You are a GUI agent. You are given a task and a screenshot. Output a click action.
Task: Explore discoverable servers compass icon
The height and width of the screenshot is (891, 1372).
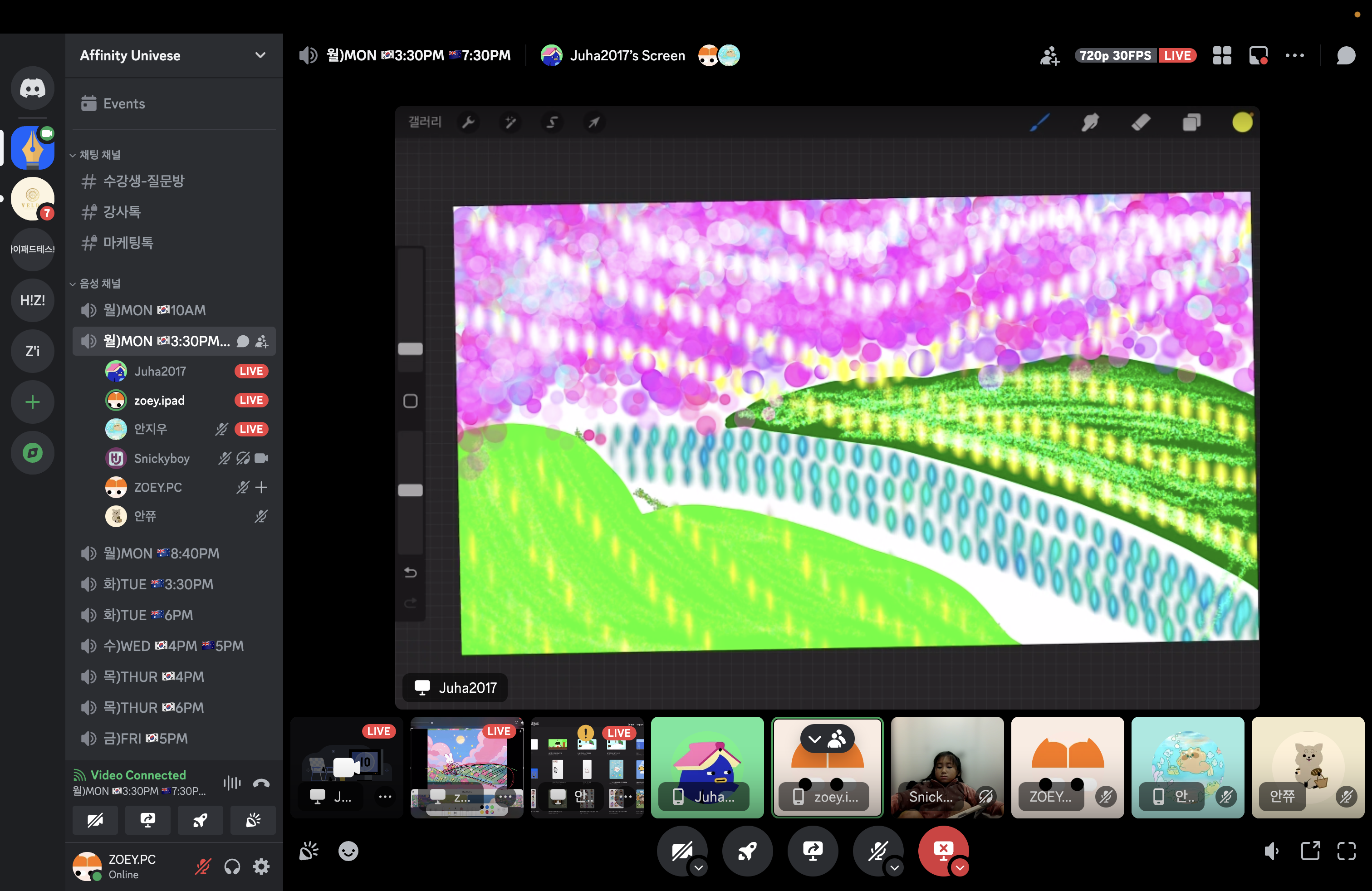(32, 452)
